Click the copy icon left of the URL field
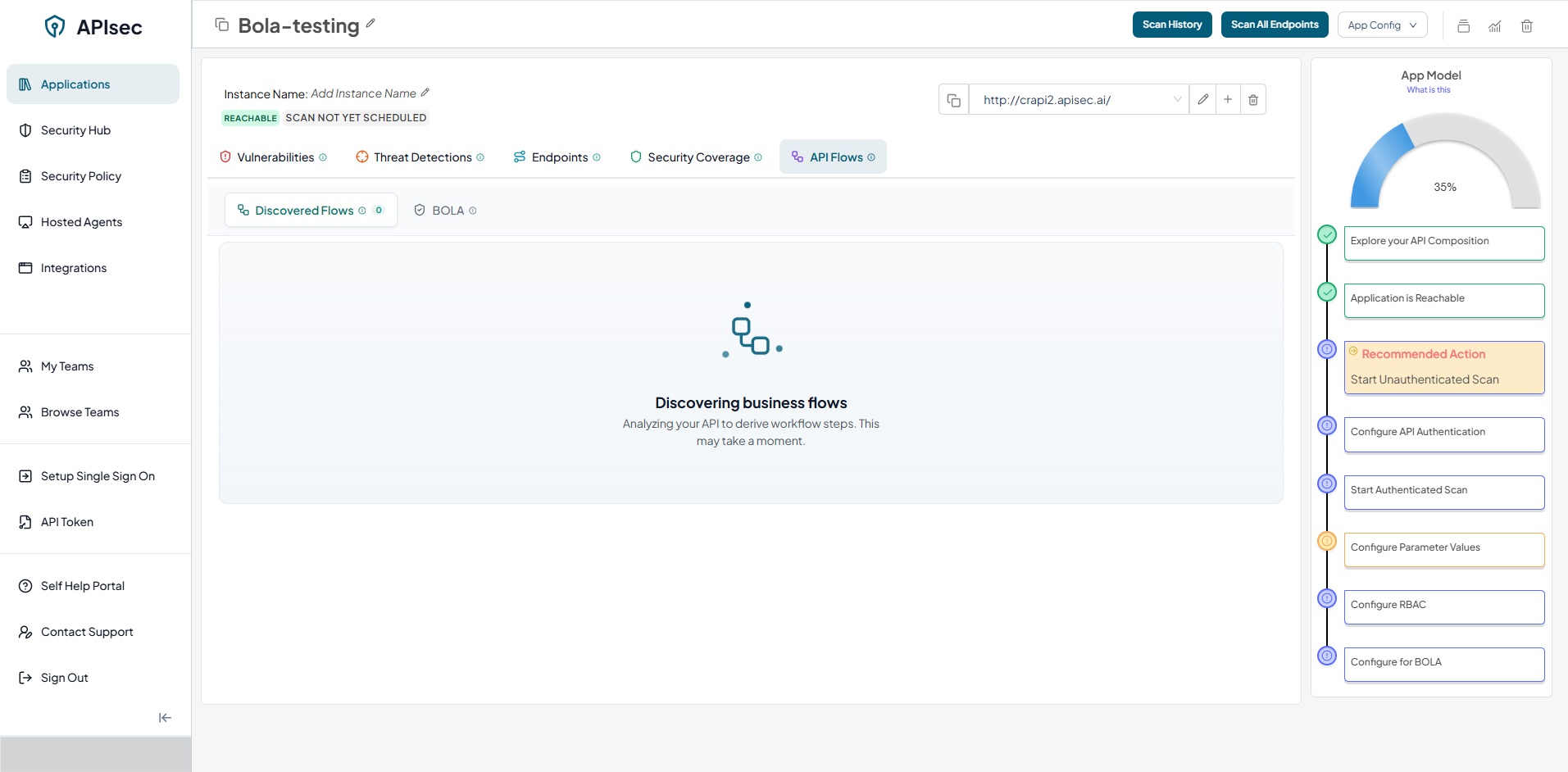Viewport: 1568px width, 772px height. (x=953, y=100)
